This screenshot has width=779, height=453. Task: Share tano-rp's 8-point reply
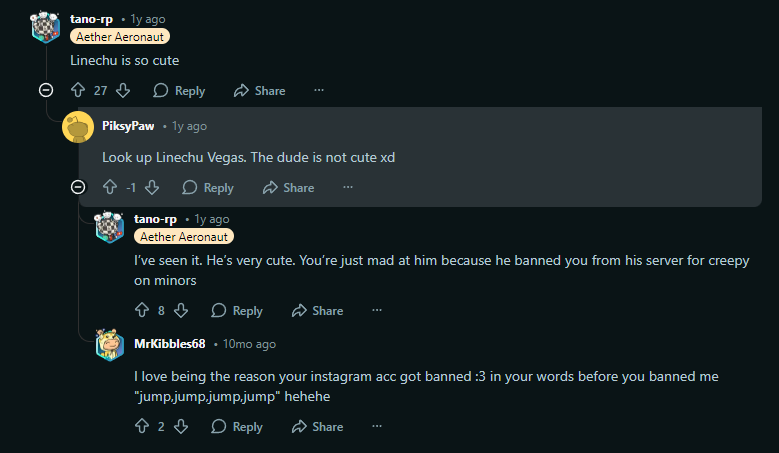click(317, 311)
